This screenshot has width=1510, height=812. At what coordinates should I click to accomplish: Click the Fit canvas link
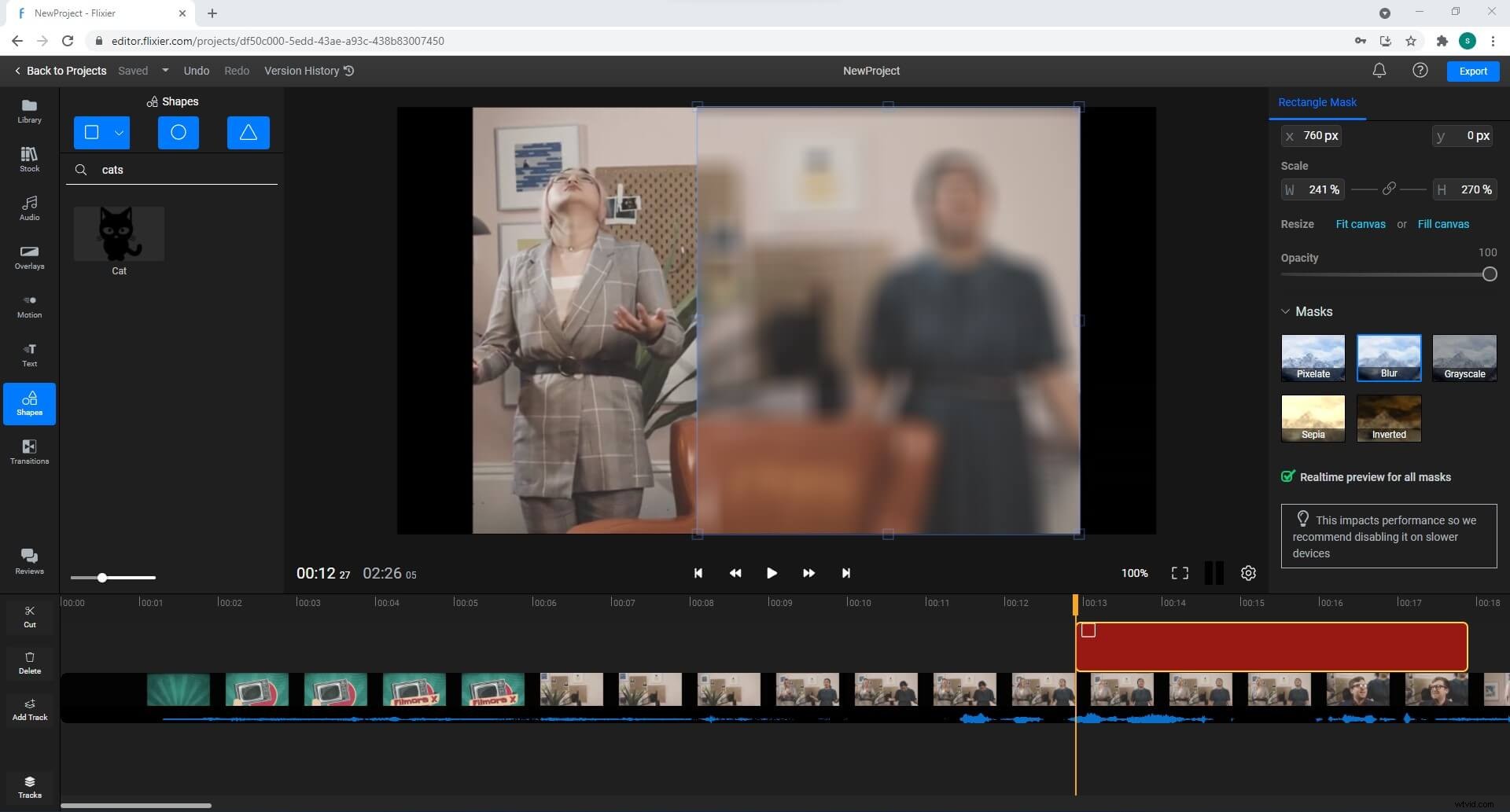[1361, 224]
